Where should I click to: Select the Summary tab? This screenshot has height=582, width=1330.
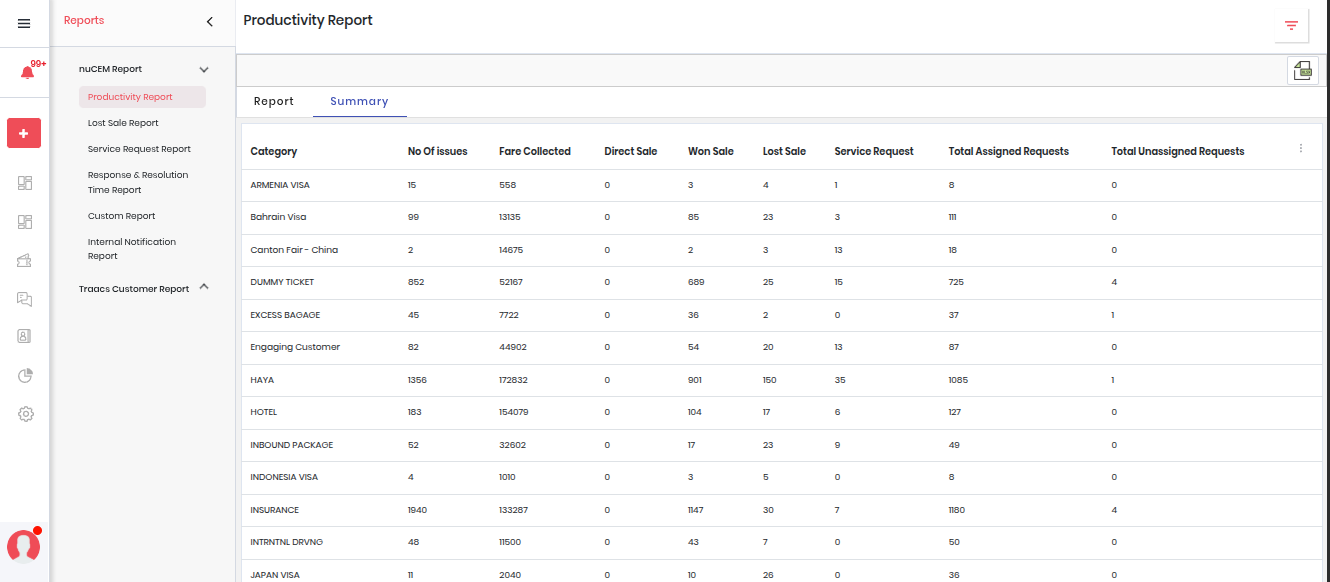(359, 102)
